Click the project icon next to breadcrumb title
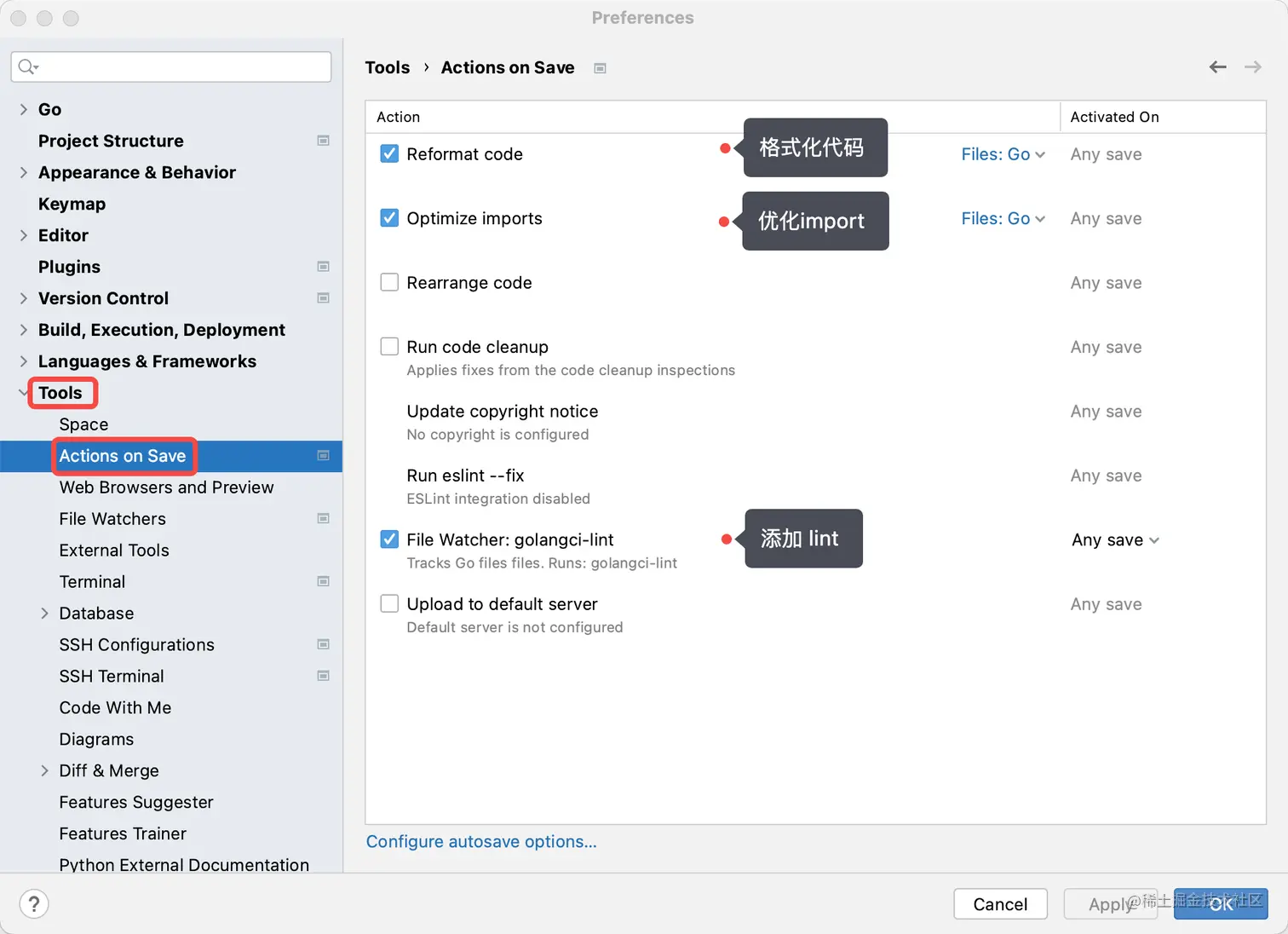The height and width of the screenshot is (934, 1288). pyautogui.click(x=600, y=68)
